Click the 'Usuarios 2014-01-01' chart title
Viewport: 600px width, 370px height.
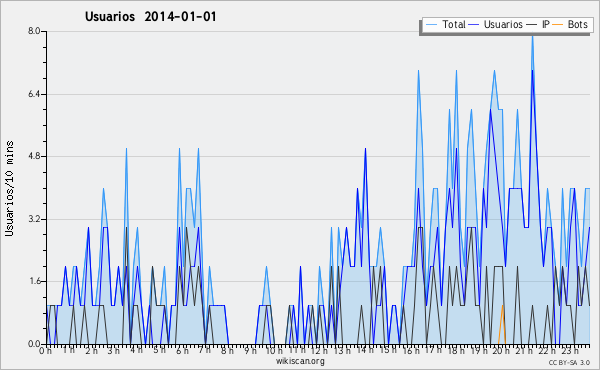coord(151,16)
